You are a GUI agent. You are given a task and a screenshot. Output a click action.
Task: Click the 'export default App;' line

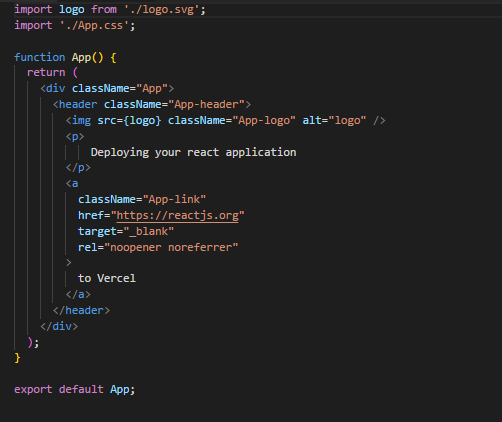pyautogui.click(x=75, y=390)
